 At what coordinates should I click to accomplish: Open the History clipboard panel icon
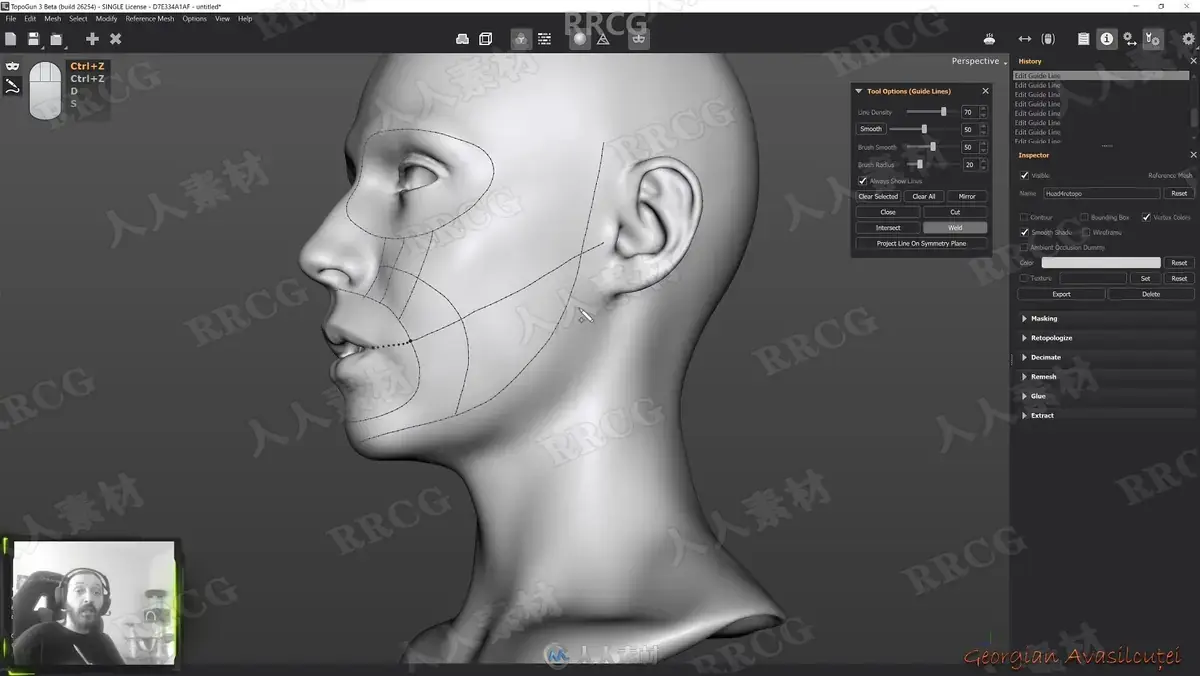click(x=1083, y=39)
